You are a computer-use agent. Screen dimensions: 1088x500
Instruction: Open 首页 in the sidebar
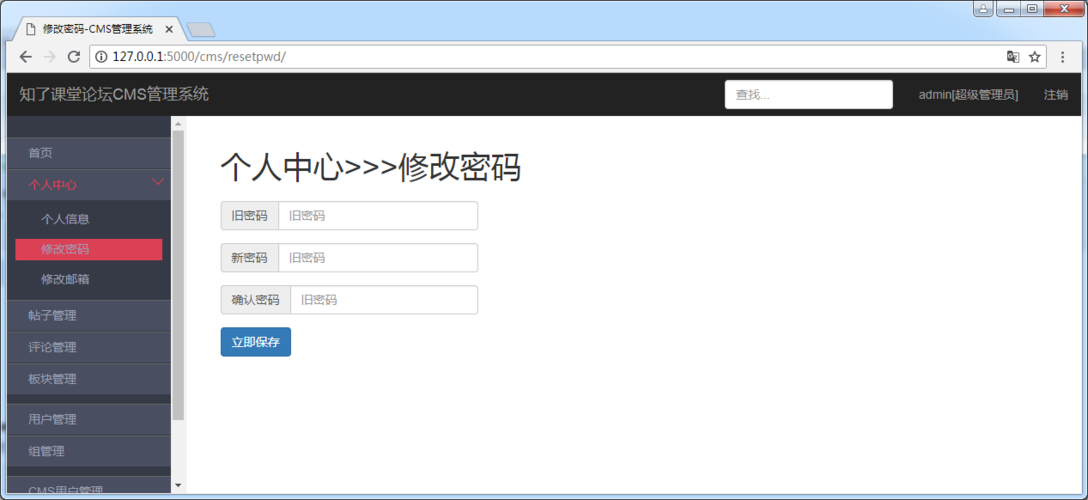[89, 153]
